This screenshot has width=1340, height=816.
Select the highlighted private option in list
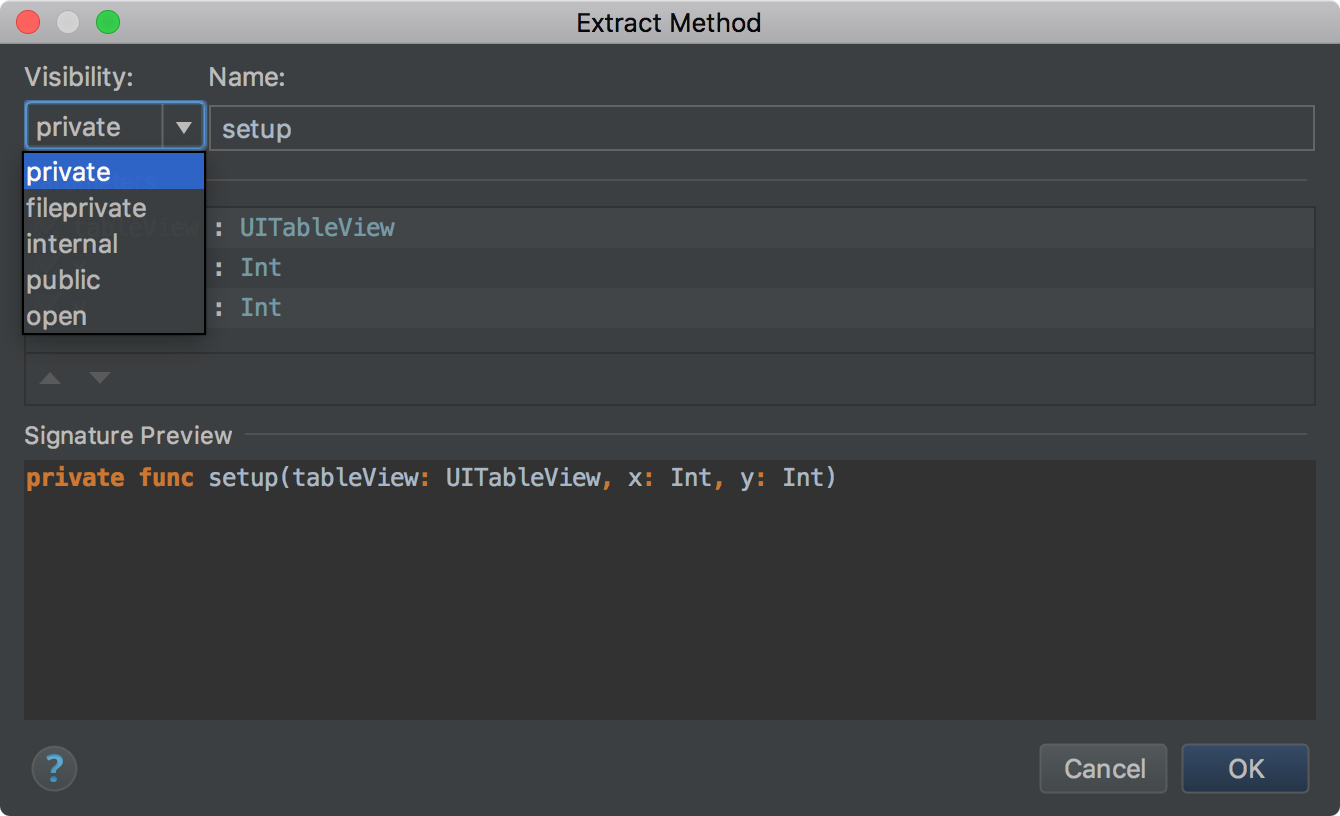point(114,172)
